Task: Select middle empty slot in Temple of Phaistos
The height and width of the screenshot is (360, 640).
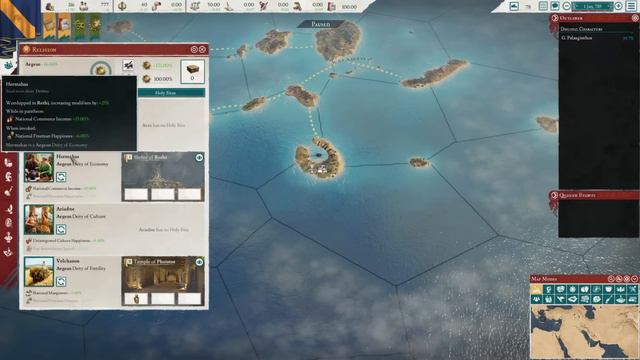Action: point(163,298)
